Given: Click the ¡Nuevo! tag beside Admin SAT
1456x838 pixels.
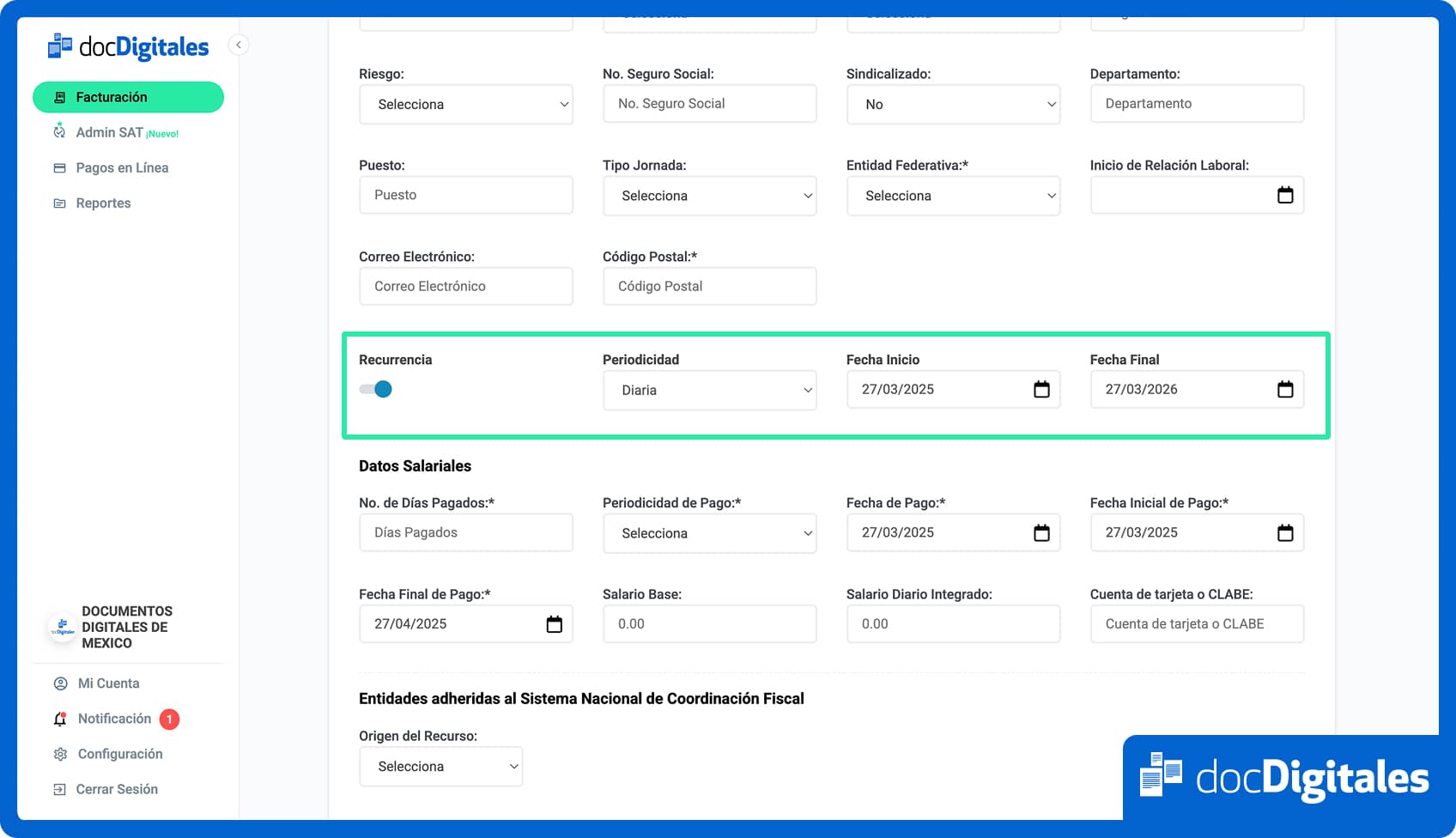Looking at the screenshot, I should (162, 134).
